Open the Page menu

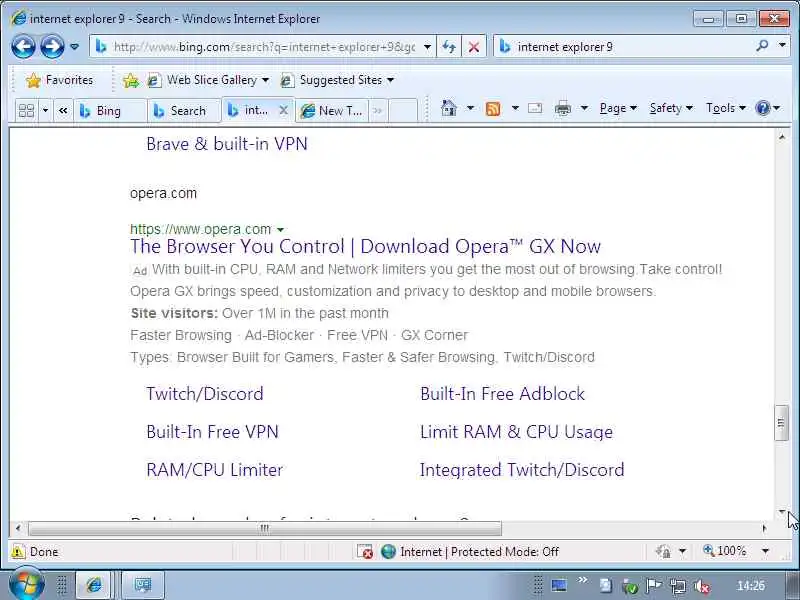618,108
